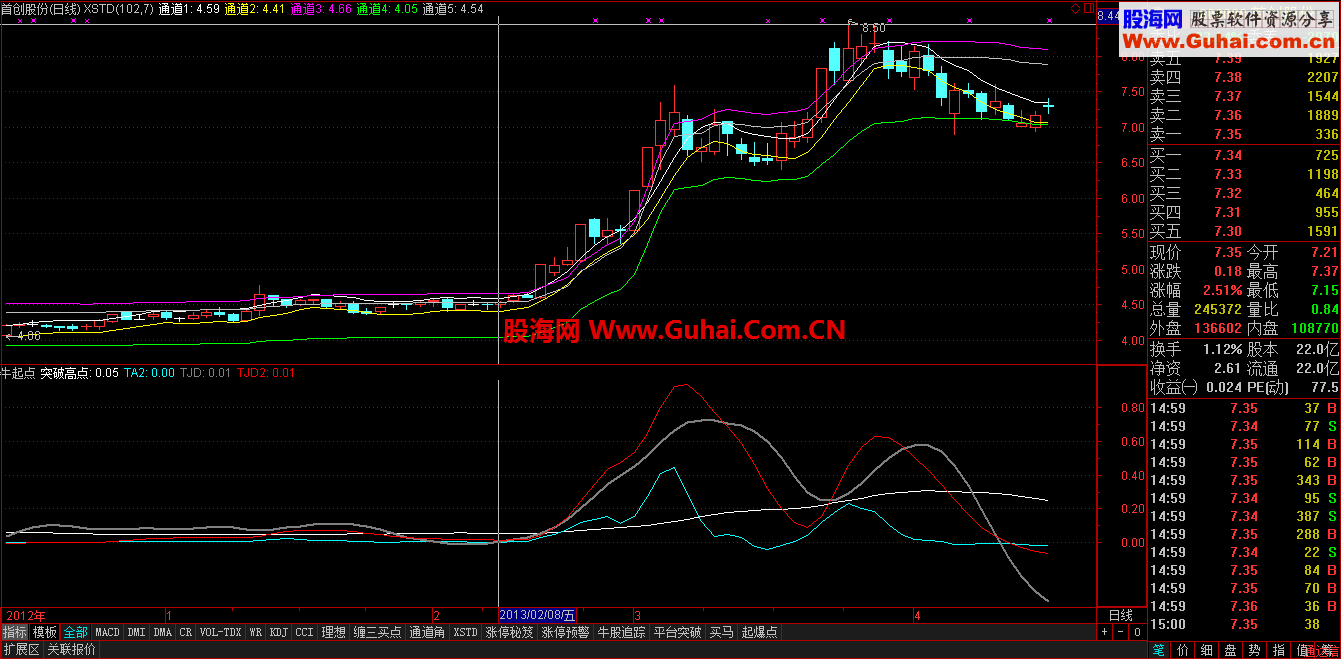Switch to the 指 index tab

[x=1279, y=650]
